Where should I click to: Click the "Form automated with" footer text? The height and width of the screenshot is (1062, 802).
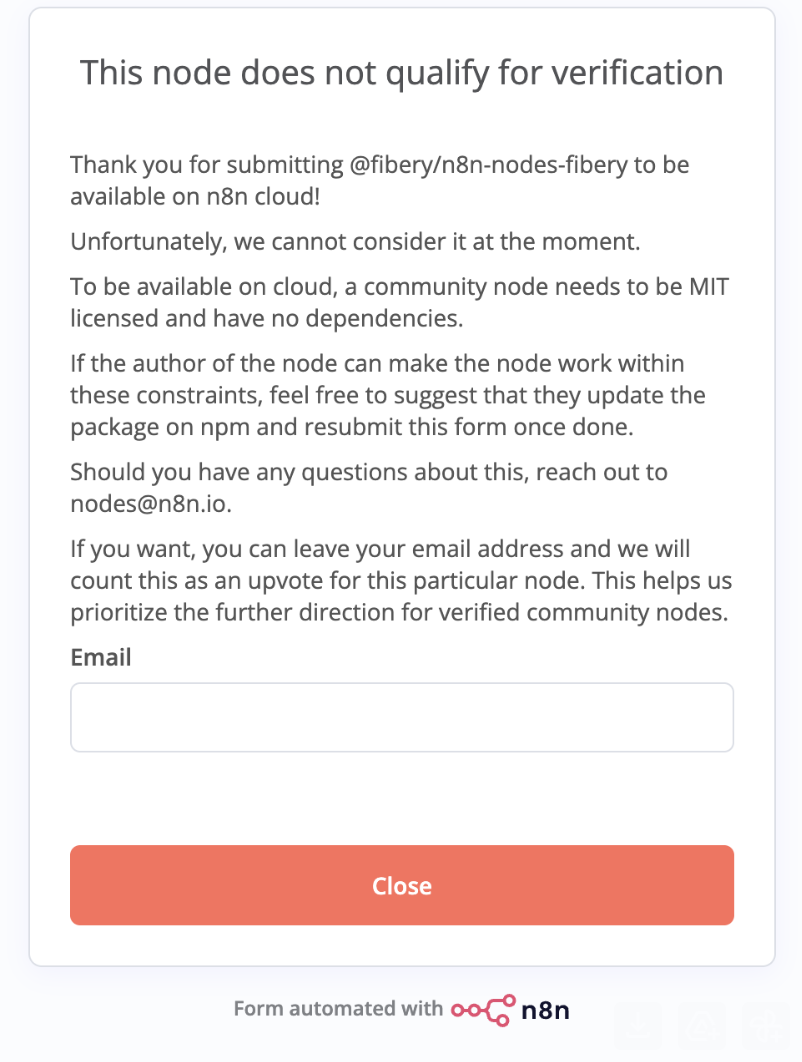click(337, 1008)
